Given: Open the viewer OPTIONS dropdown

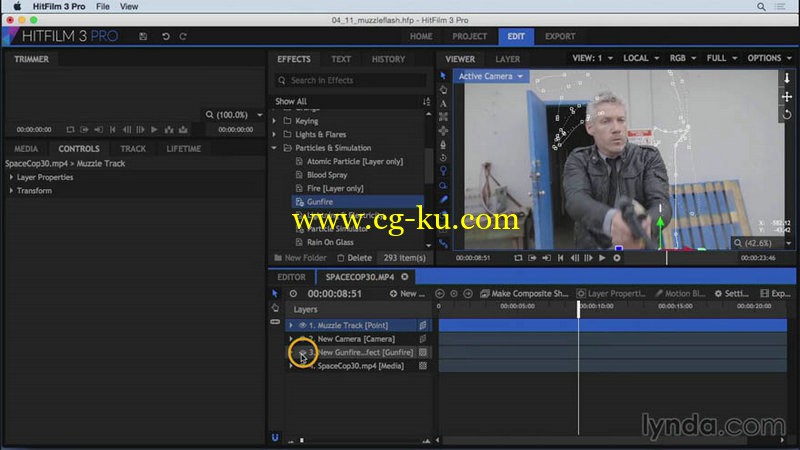Looking at the screenshot, I should (x=769, y=58).
